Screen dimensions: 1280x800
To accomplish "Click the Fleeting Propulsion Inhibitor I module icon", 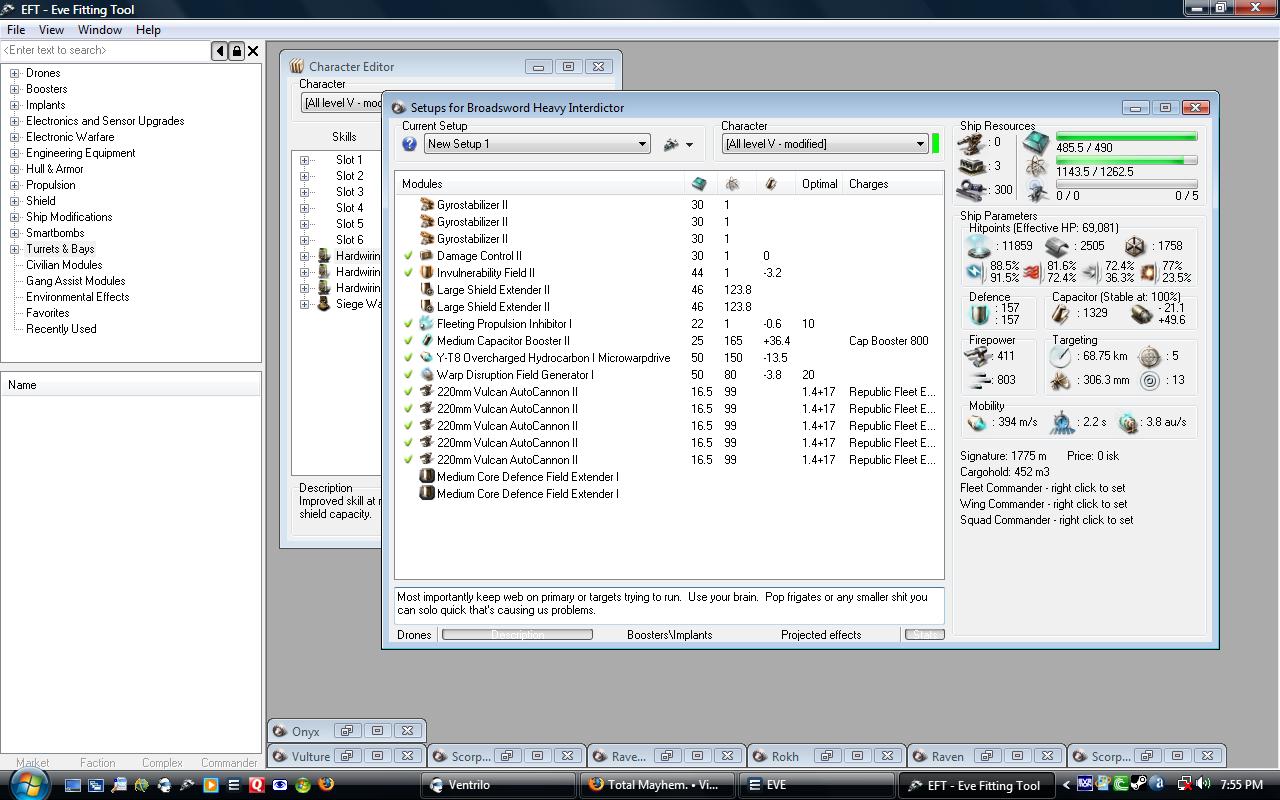I will (426, 324).
